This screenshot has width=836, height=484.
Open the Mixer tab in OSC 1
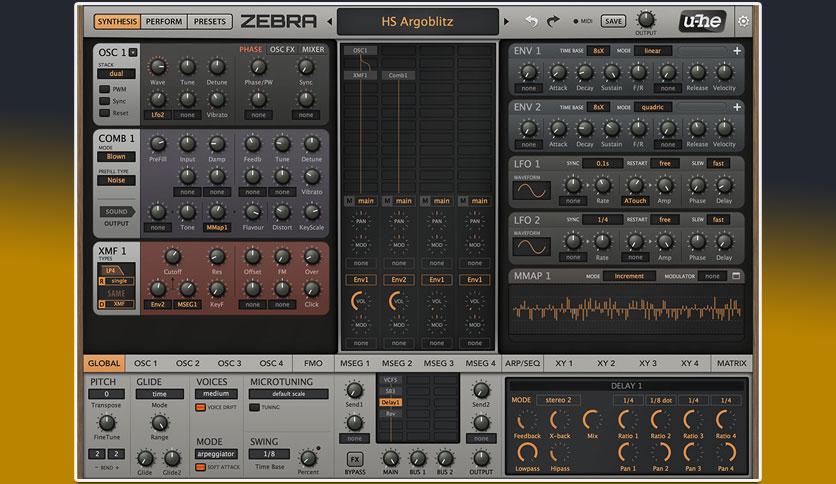coord(313,49)
